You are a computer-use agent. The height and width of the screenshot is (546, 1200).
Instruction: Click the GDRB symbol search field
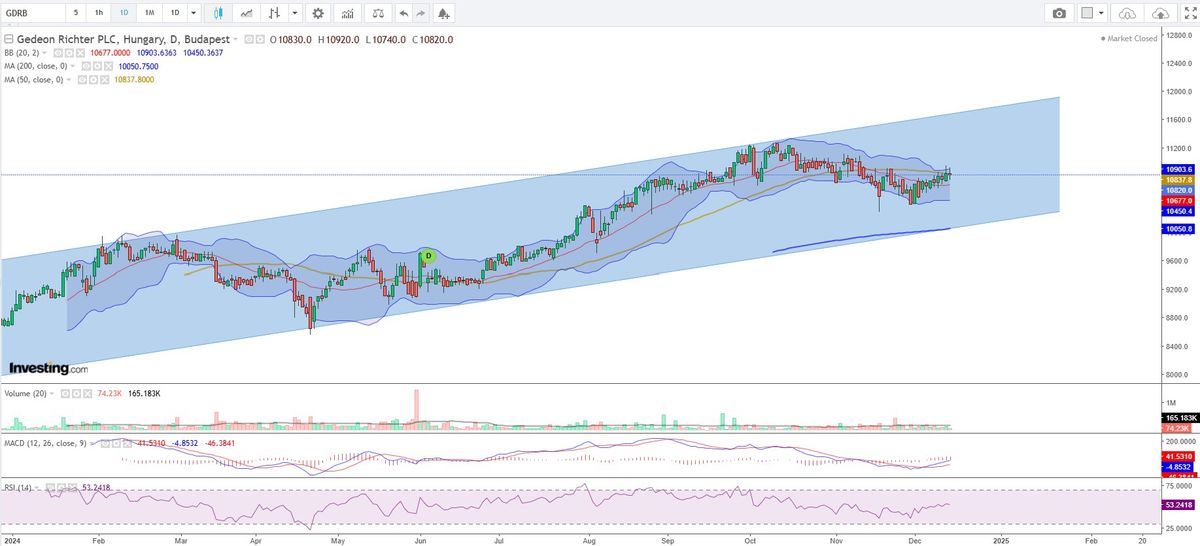click(x=33, y=13)
